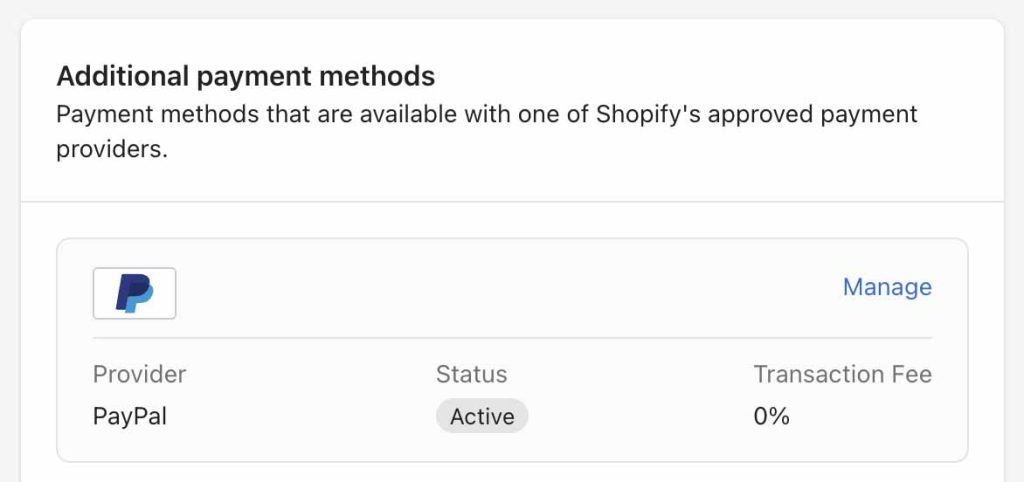Click the blank area below the Active badge

(482, 446)
